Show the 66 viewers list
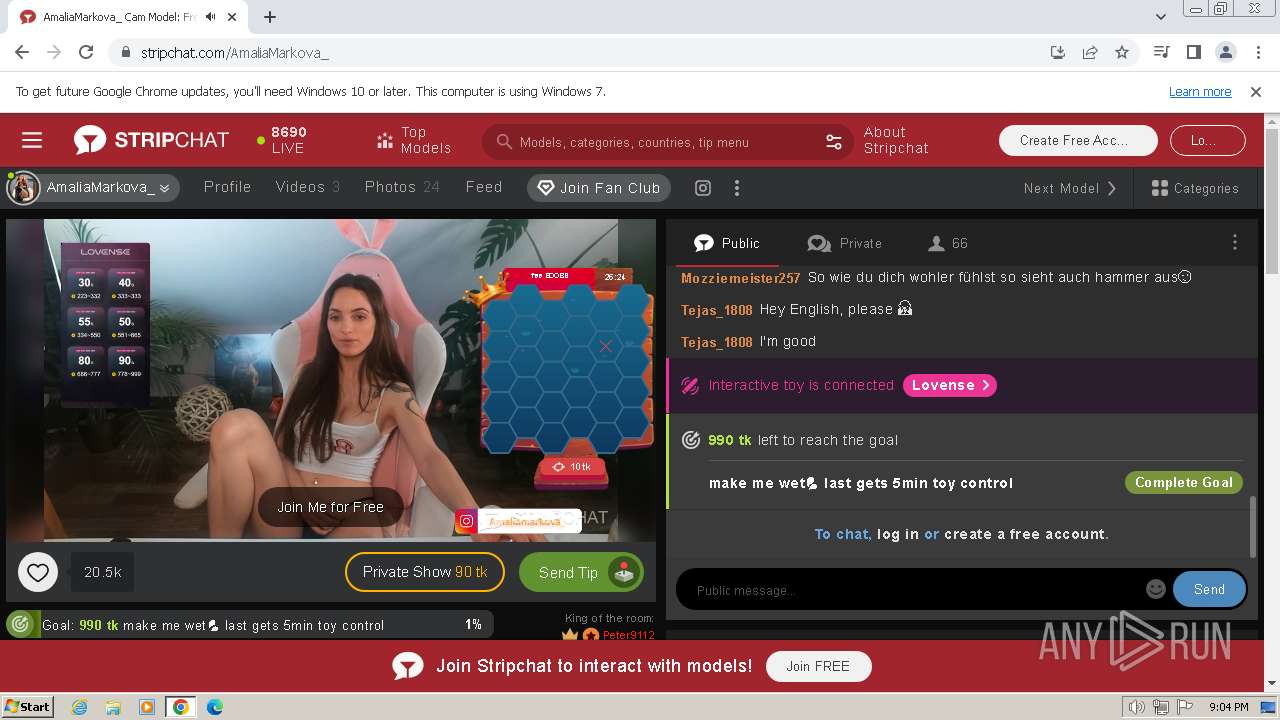The height and width of the screenshot is (720, 1280). (x=948, y=243)
